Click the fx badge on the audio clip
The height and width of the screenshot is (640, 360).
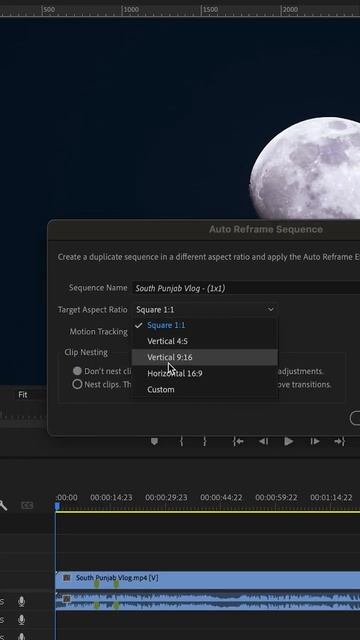67,599
